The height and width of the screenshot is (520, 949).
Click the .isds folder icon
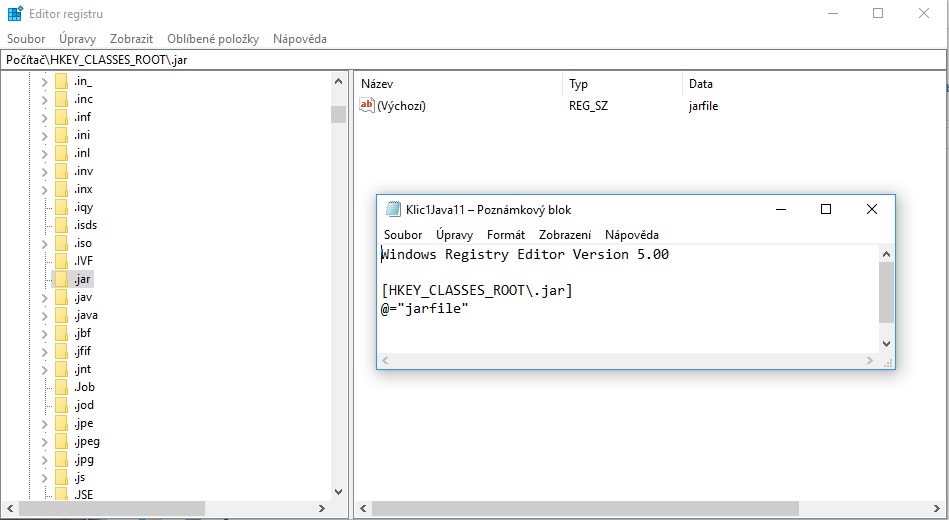[61, 225]
